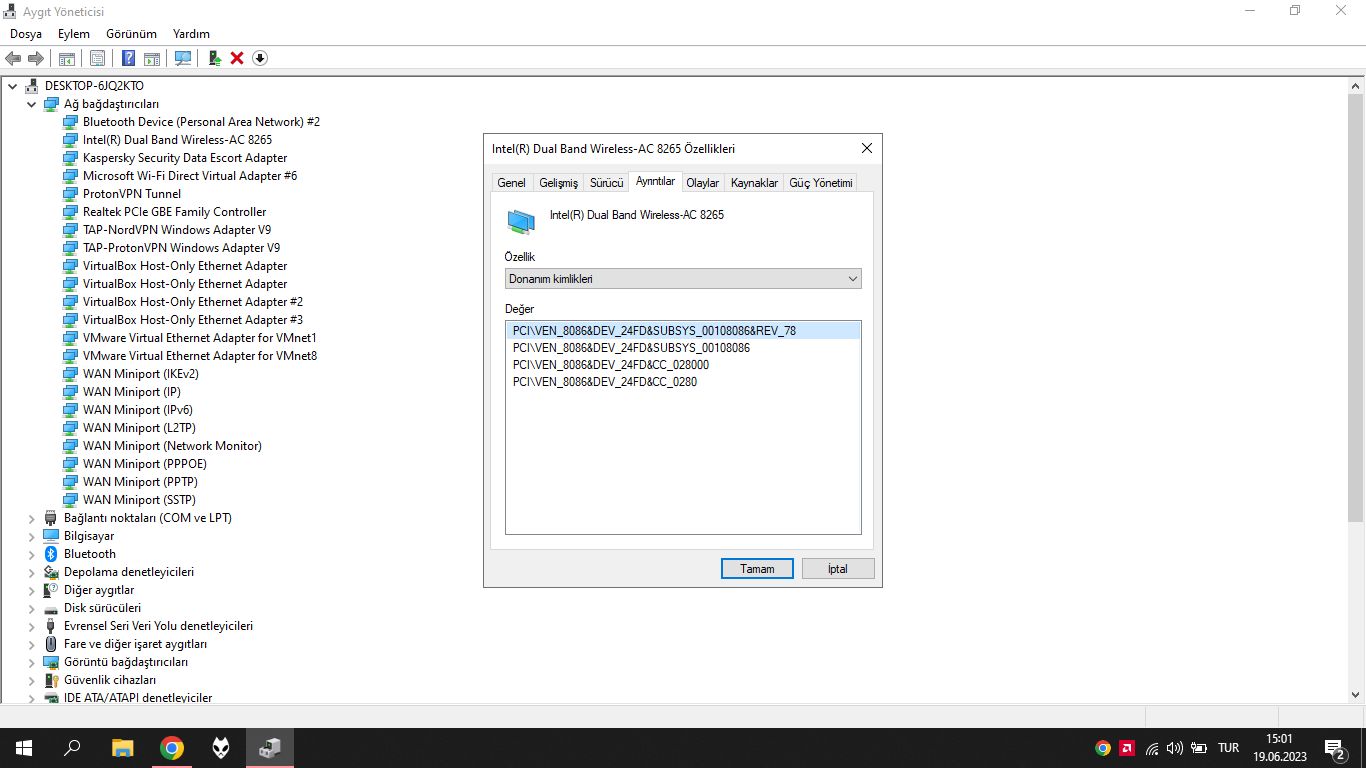Screen dimensions: 1366x768
Task: Select the ProtonVPN Tunnel adapter
Action: click(x=132, y=194)
